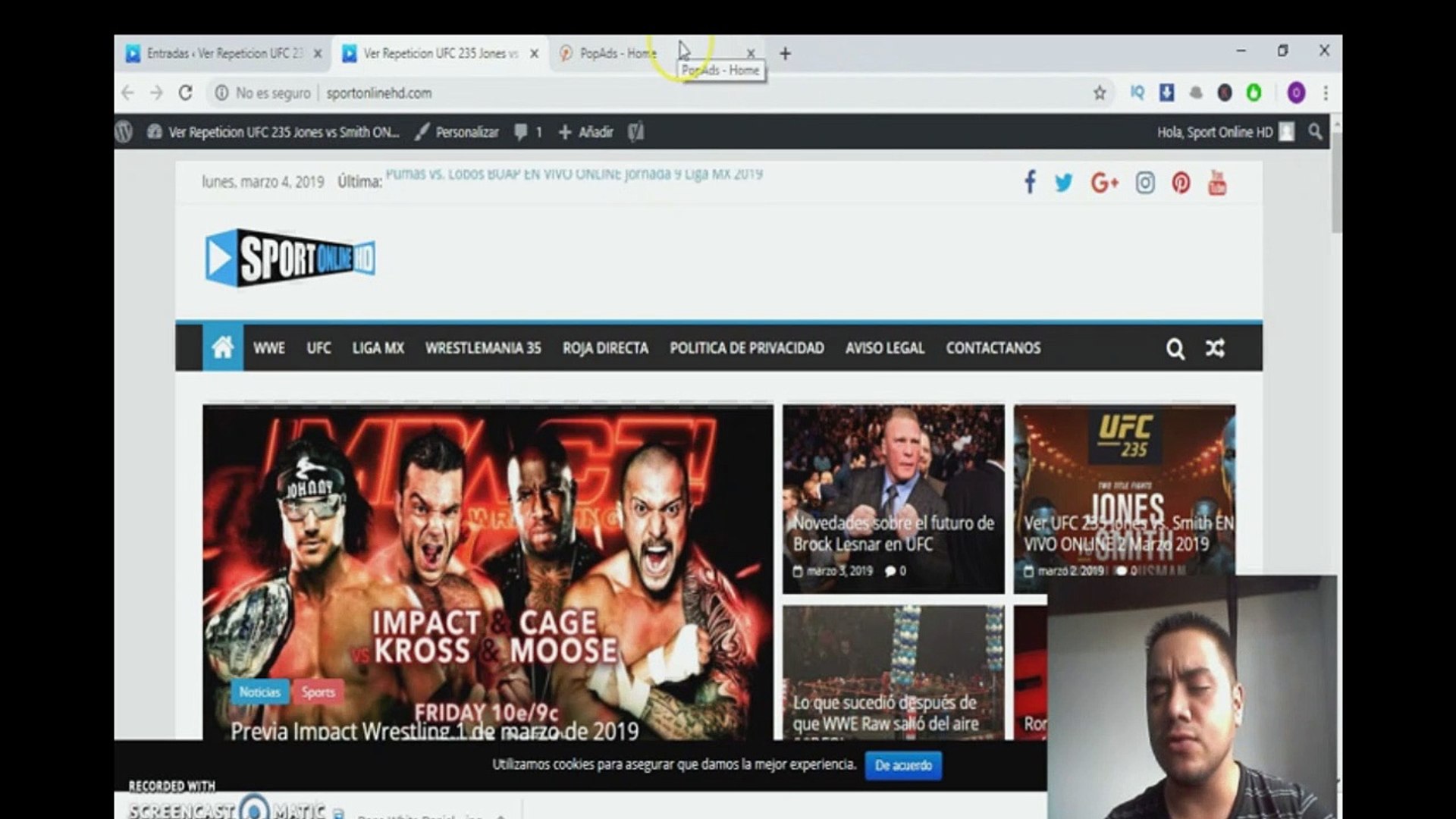Screen dimensions: 1456x819
Task: Open the Noticias category tag
Action: [260, 692]
